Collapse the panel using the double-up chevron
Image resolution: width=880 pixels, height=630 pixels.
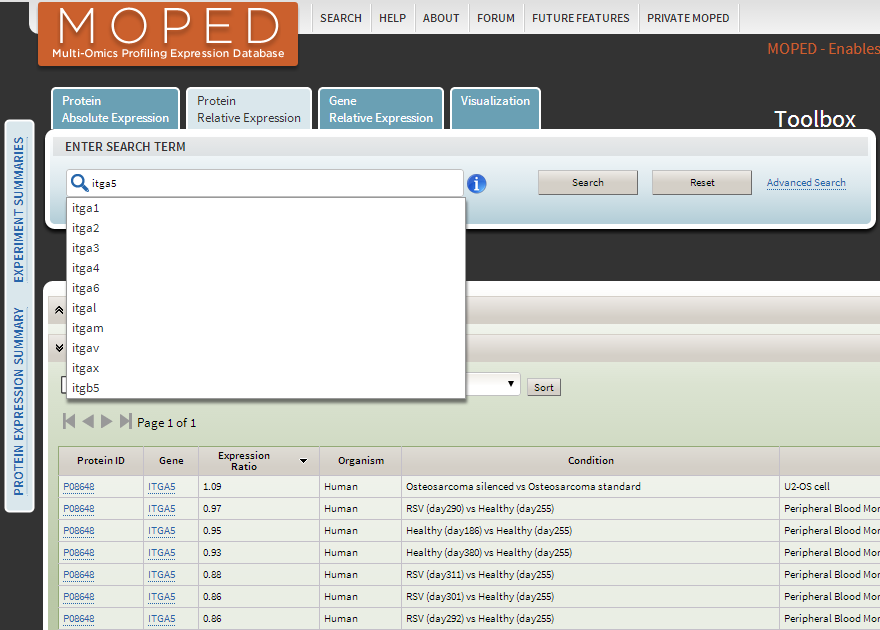59,309
